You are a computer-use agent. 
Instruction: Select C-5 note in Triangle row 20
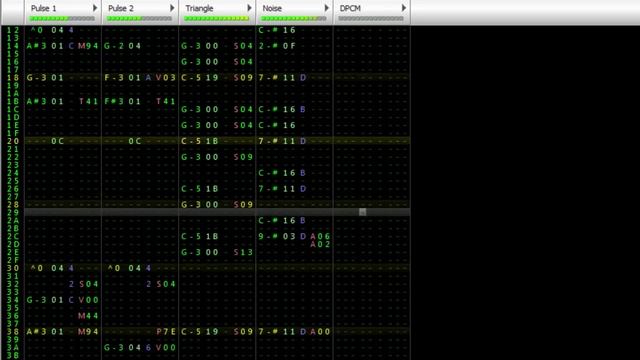pos(191,141)
